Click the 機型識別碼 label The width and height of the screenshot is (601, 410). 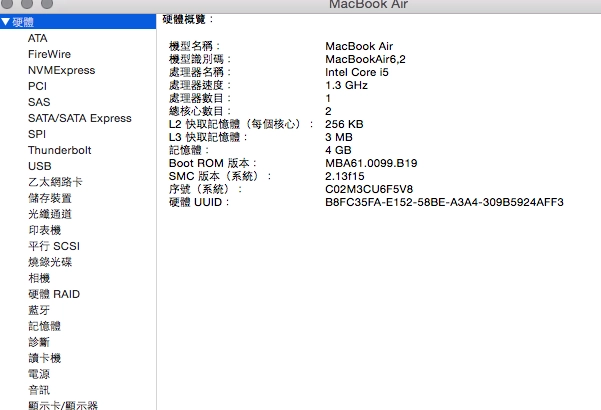click(200, 59)
